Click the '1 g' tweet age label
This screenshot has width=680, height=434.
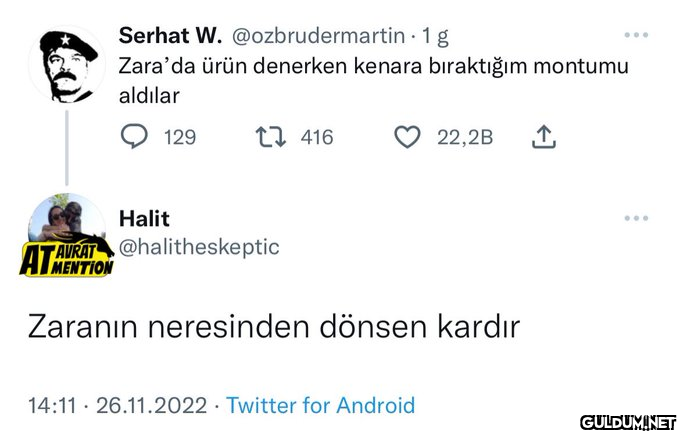[435, 36]
